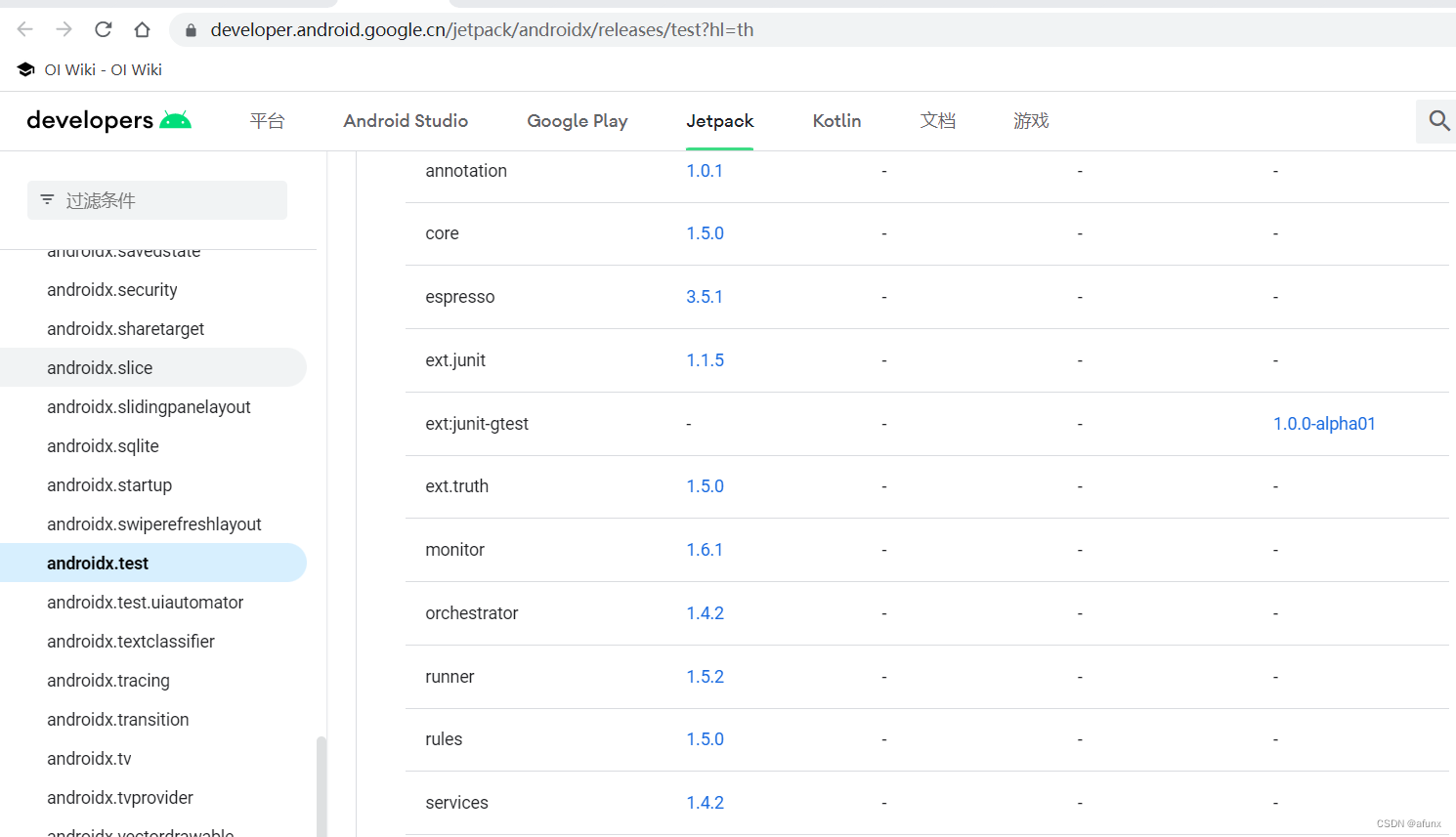Select androidx.swiperefreshlayout in the sidebar
Screen dimensions: 1456x837
[x=153, y=524]
